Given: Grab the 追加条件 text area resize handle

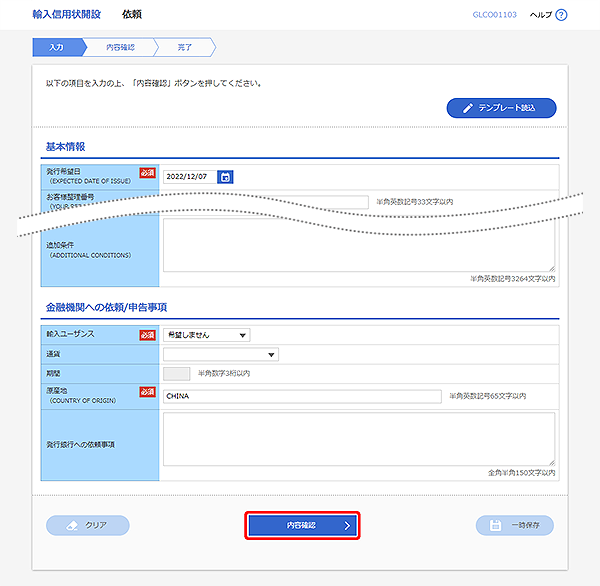Looking at the screenshot, I should [x=551, y=268].
